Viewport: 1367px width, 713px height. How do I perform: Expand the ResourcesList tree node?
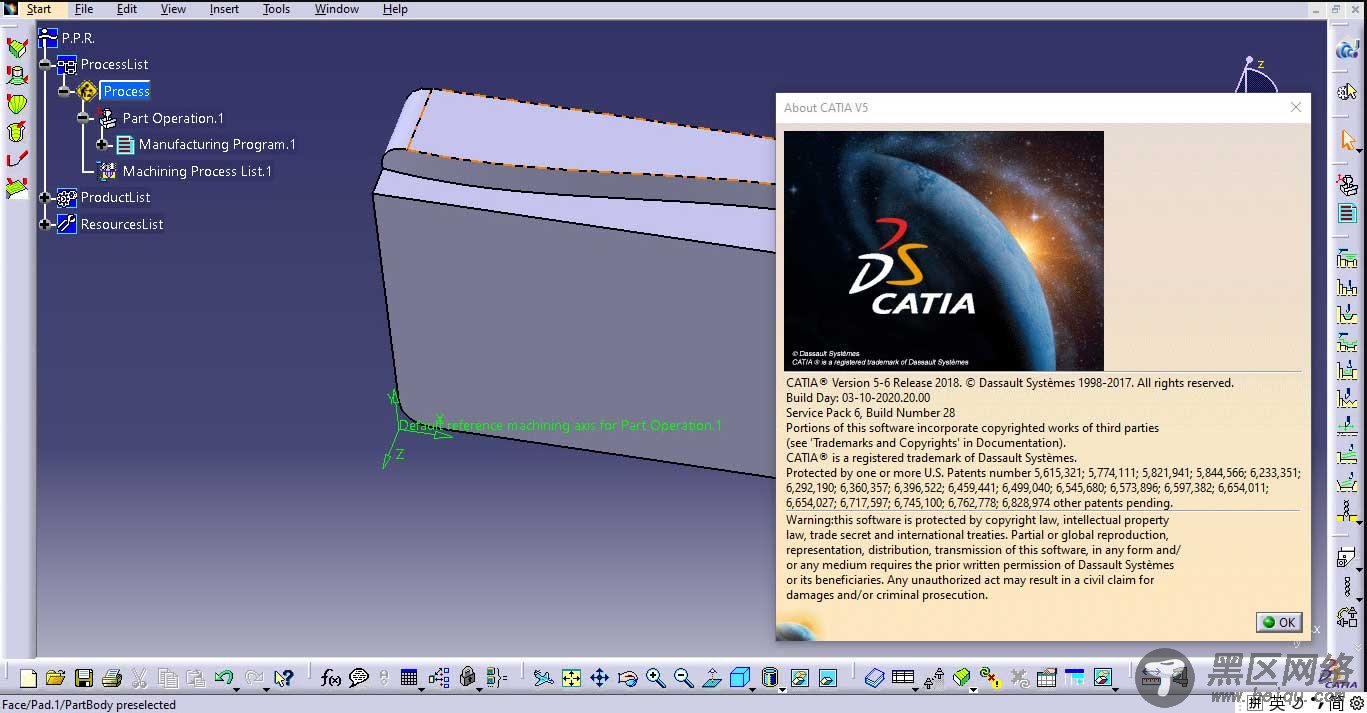pyautogui.click(x=45, y=225)
